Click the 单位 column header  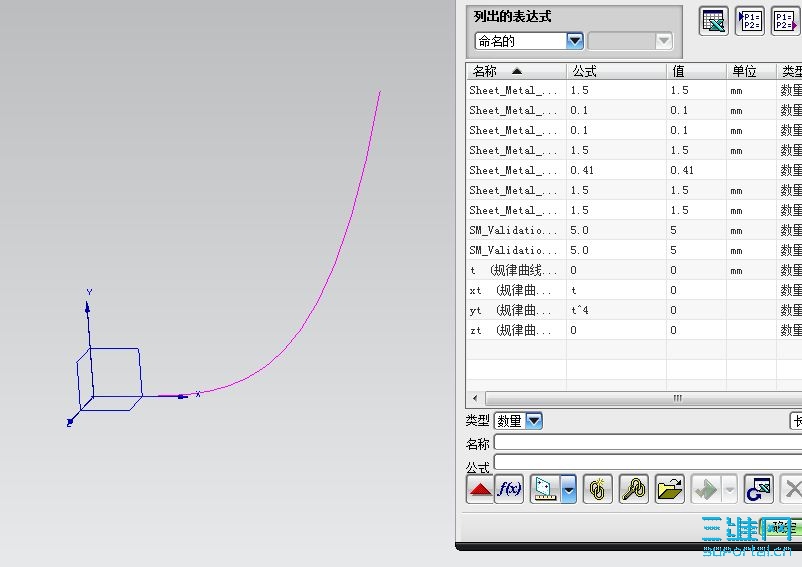(x=751, y=71)
